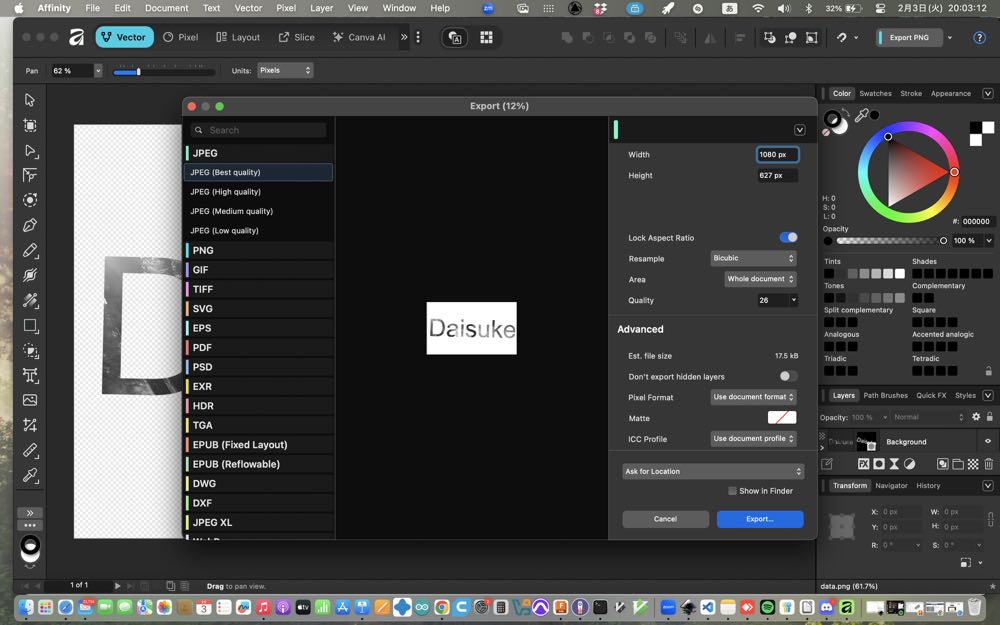The width and height of the screenshot is (1000, 625).
Task: Switch to the Stroke tab
Action: coord(911,94)
